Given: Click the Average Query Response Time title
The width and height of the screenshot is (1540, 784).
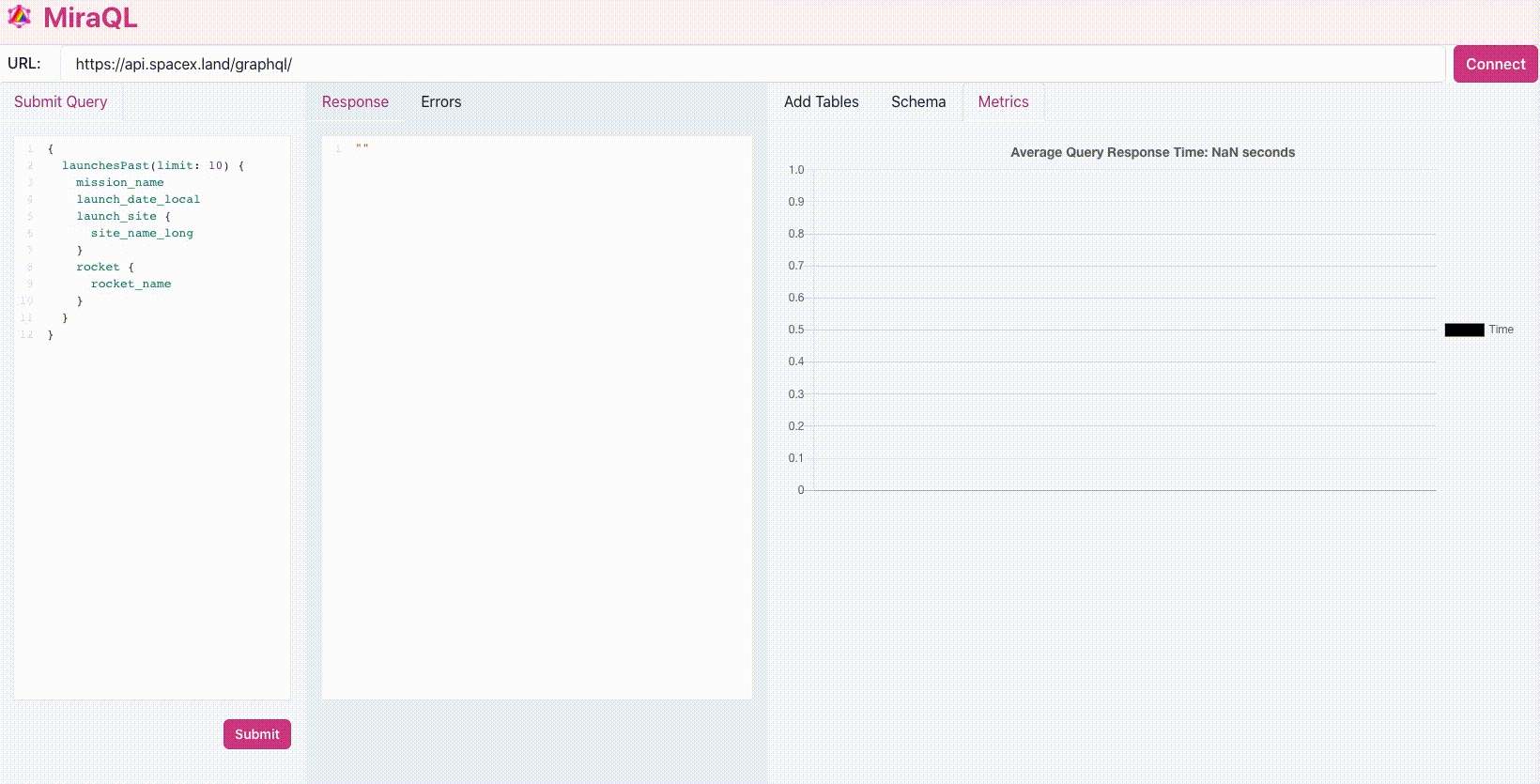Looking at the screenshot, I should coord(1152,152).
